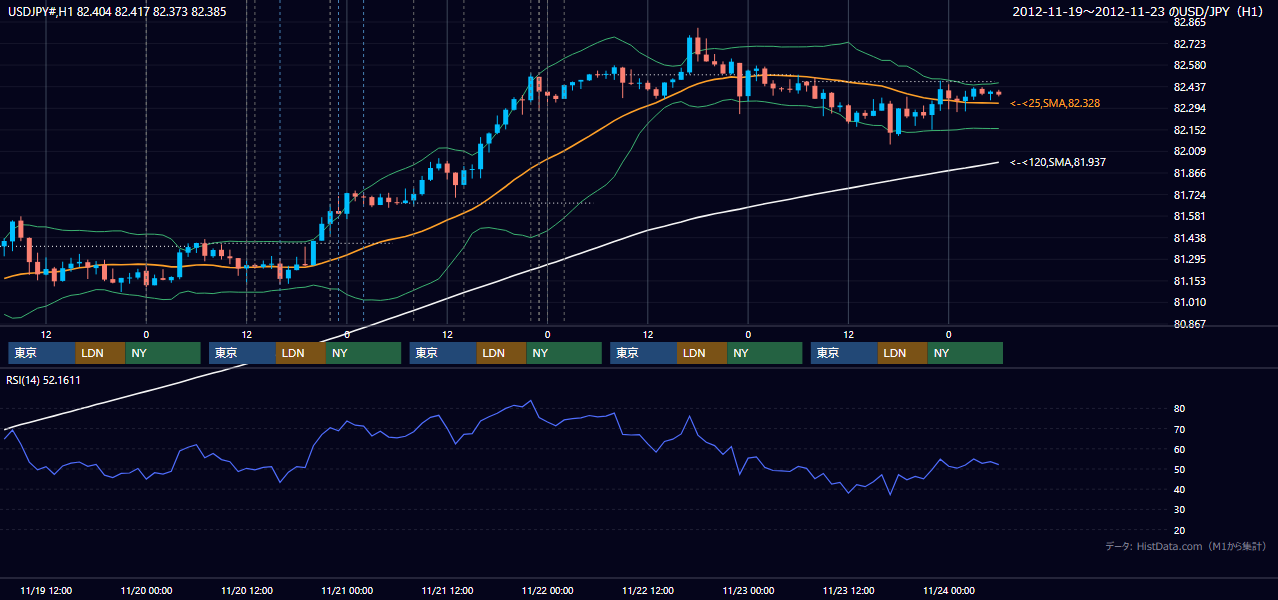Viewport: 1278px width, 600px height.
Task: Click price axis value 80.867
Action: pos(1190,324)
